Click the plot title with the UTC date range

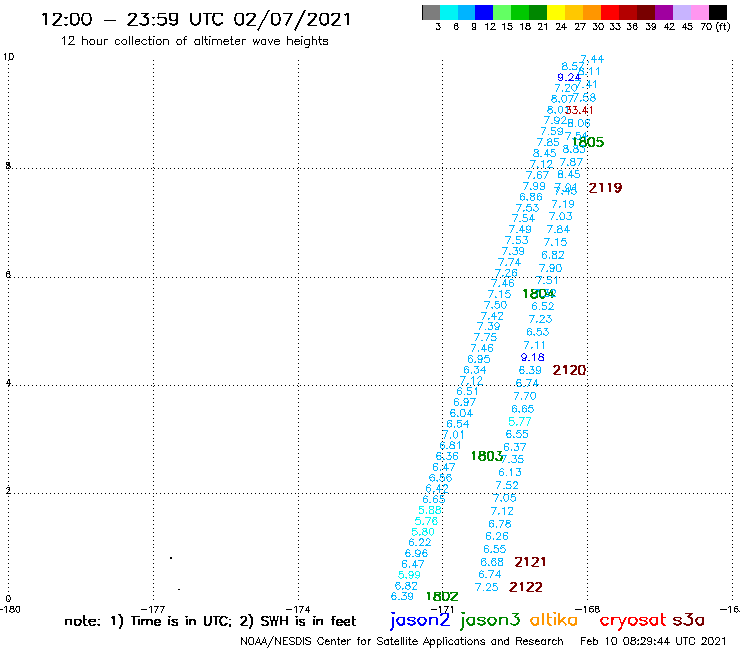point(196,20)
